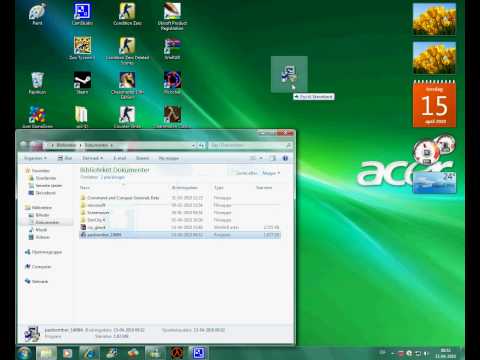Select the Command and Conquer Generals Data folder
480x360 pixels.
click(x=180, y=198)
